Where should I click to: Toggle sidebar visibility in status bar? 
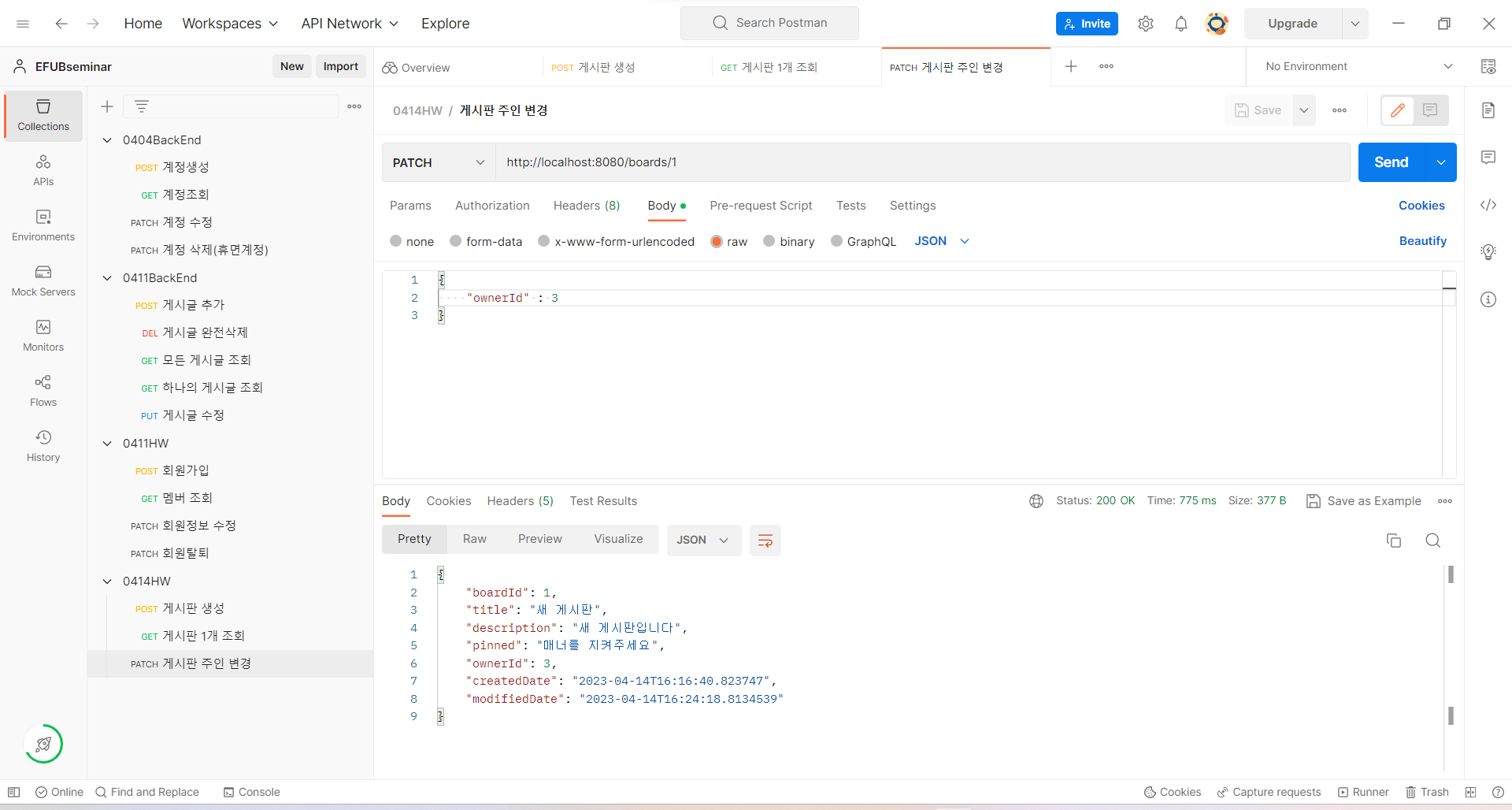tap(13, 793)
